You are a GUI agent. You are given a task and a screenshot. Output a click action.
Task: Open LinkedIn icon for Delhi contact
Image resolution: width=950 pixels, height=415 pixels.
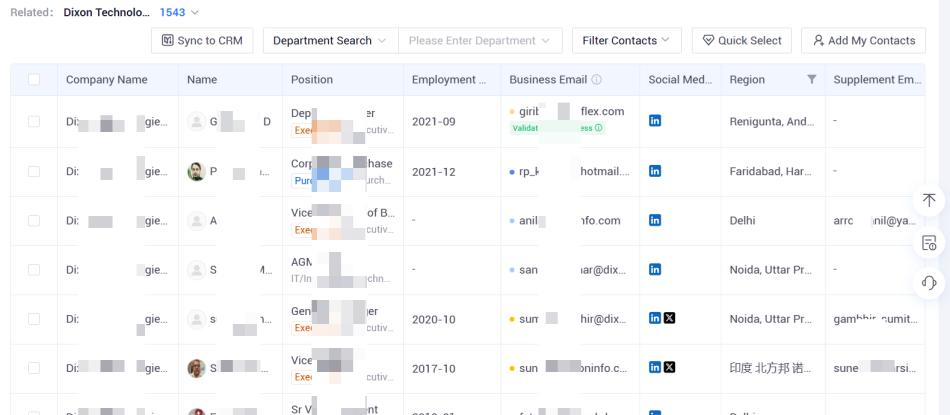(x=654, y=220)
